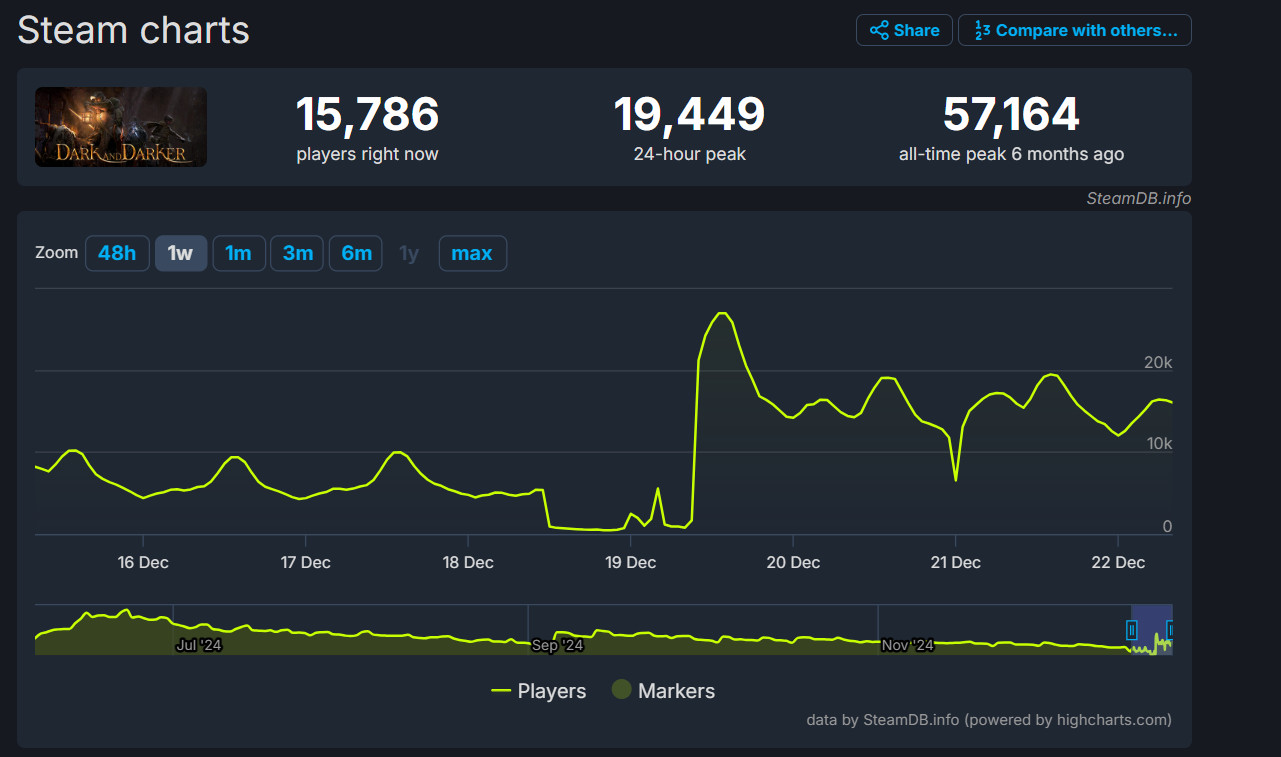Select the 6m zoom option

355,253
